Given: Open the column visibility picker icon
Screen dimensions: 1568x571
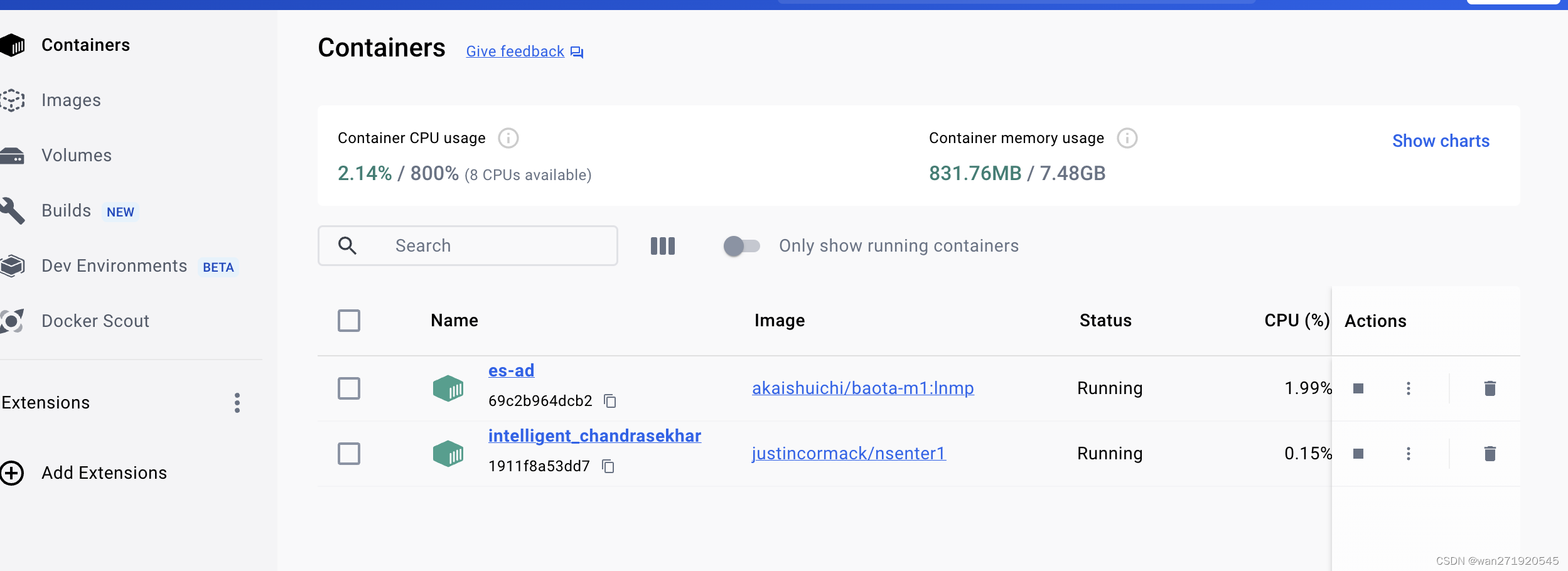Looking at the screenshot, I should 663,246.
